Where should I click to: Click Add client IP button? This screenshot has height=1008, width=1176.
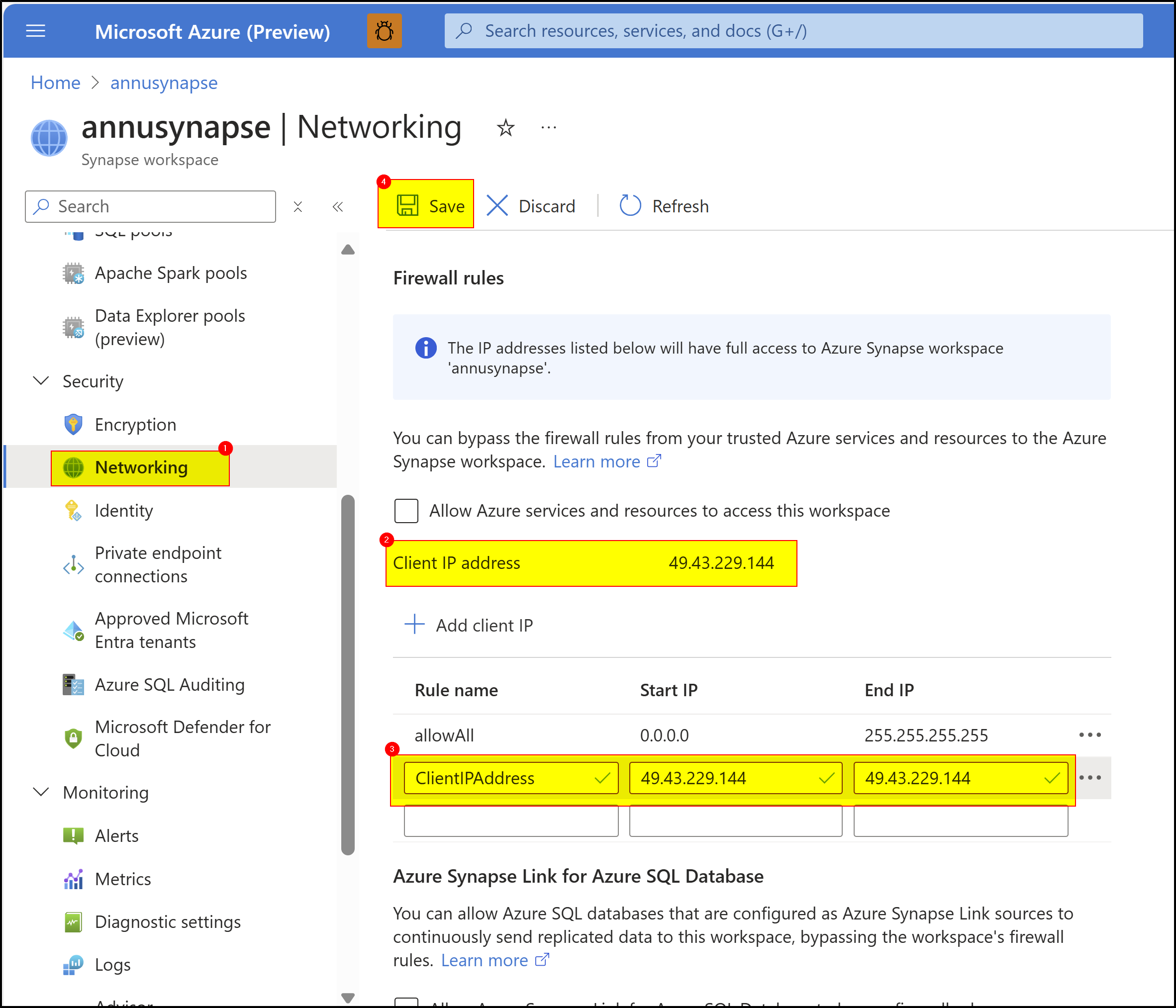469,625
